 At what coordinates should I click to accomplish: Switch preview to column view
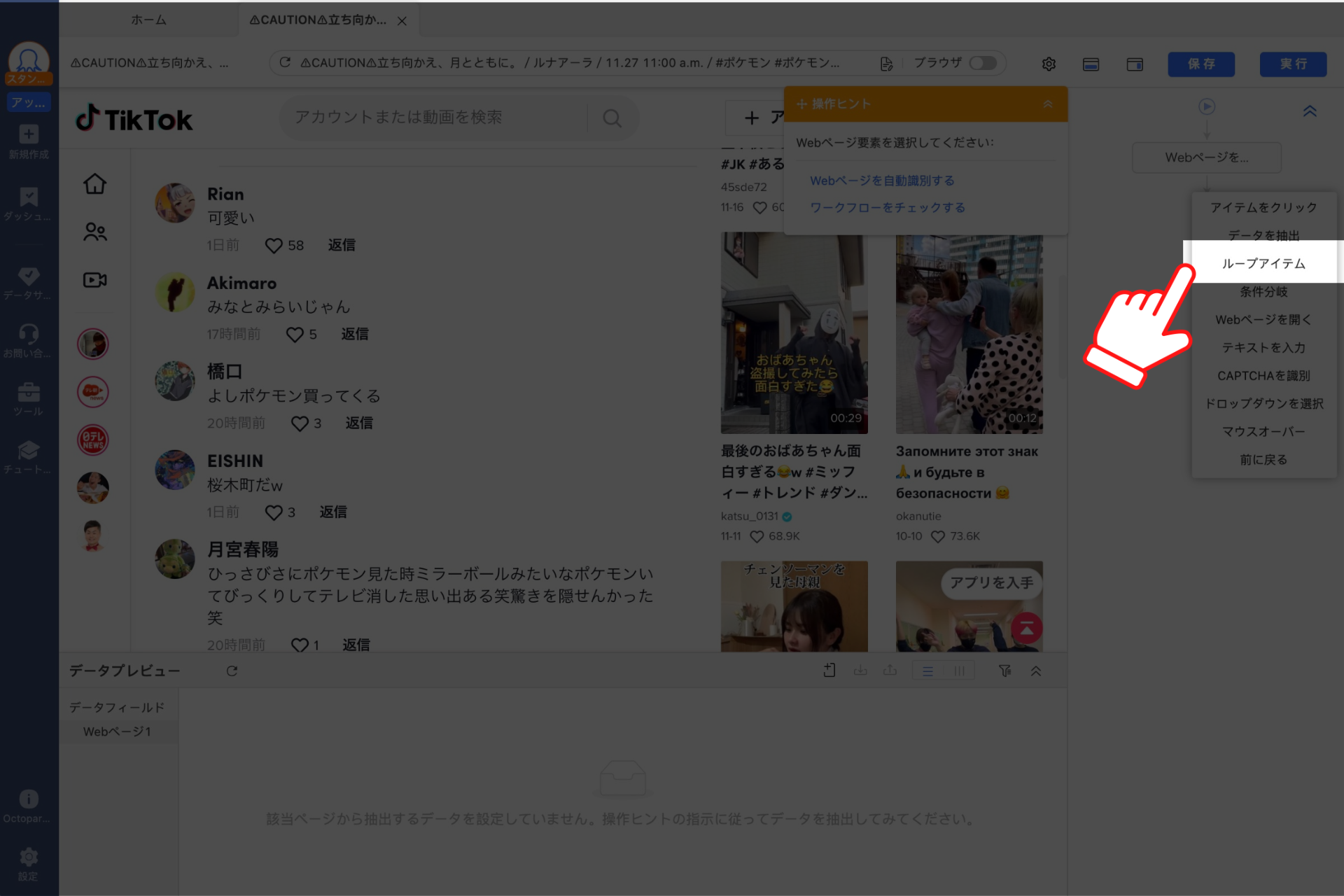tap(959, 671)
